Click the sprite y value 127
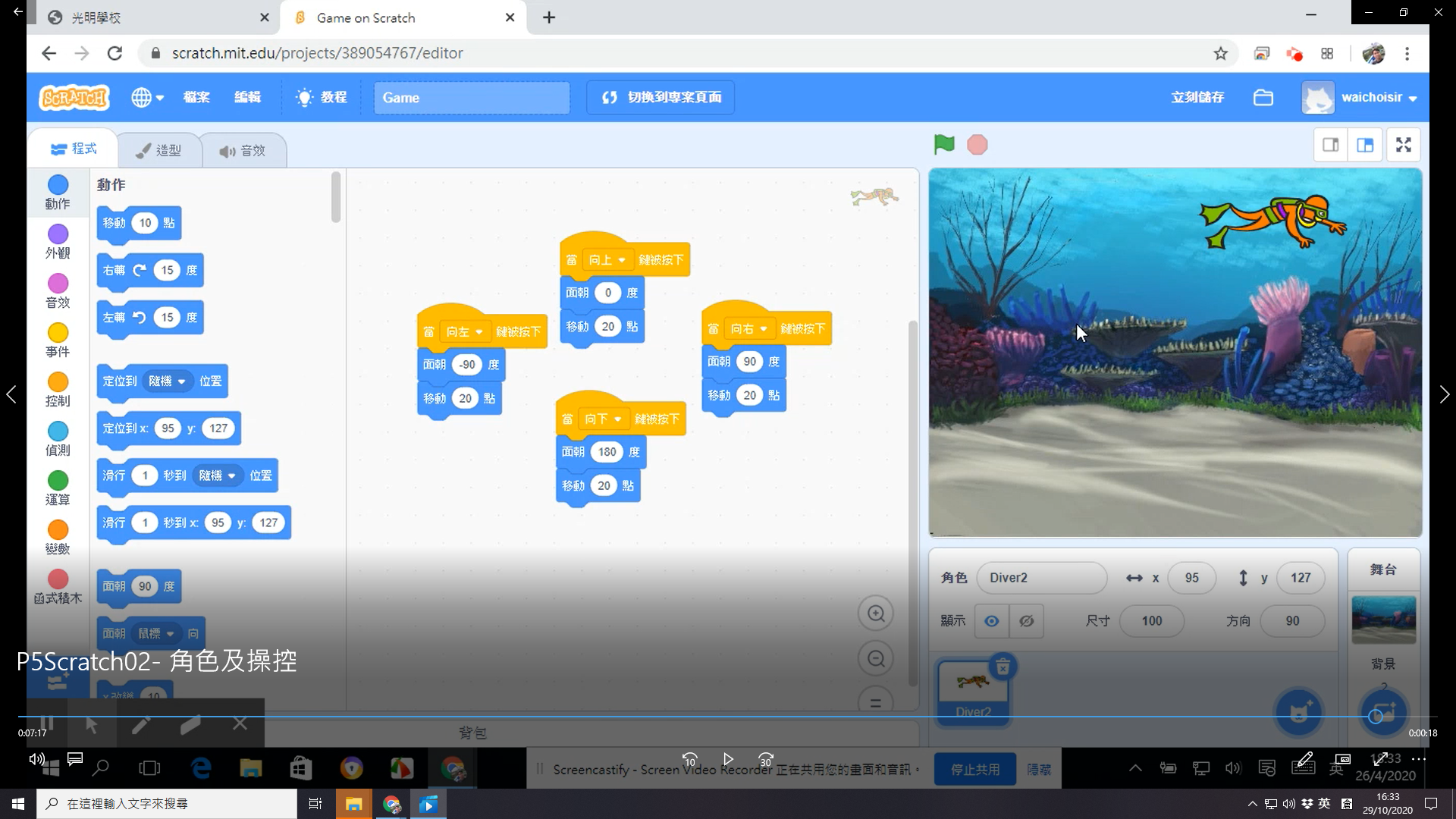This screenshot has width=1456, height=819. (1301, 578)
